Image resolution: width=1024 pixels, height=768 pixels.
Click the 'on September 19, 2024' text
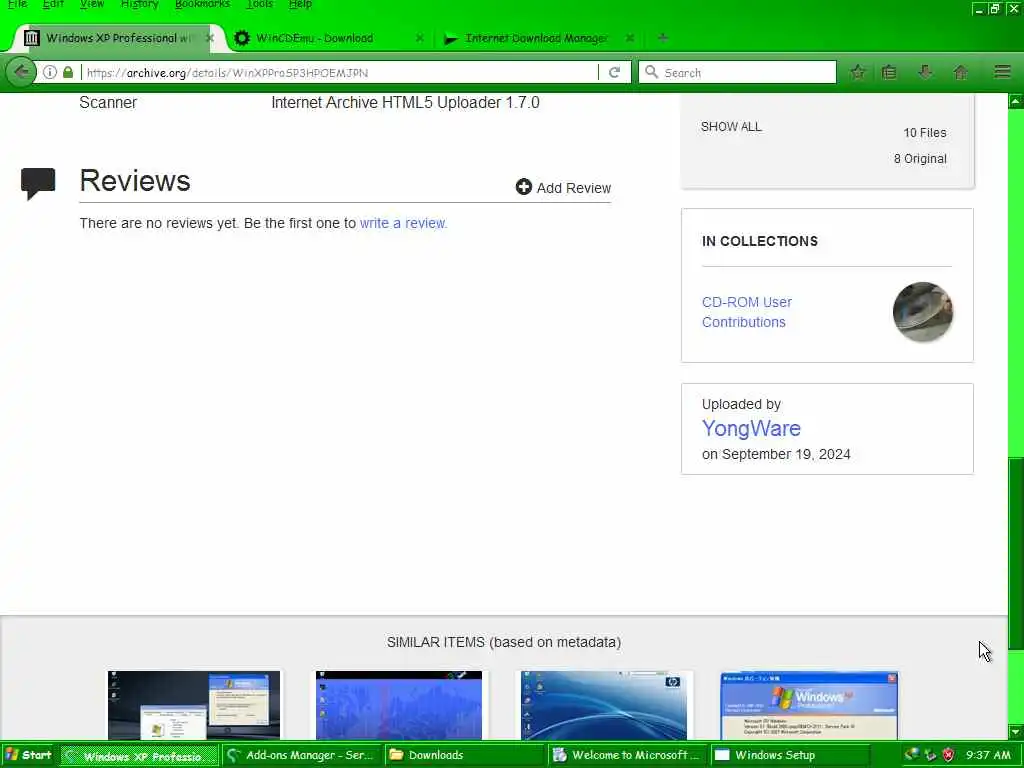(x=776, y=454)
